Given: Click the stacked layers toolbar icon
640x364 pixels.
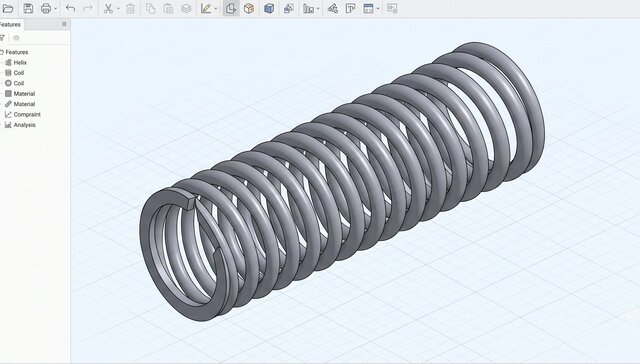Looking at the screenshot, I should [186, 9].
